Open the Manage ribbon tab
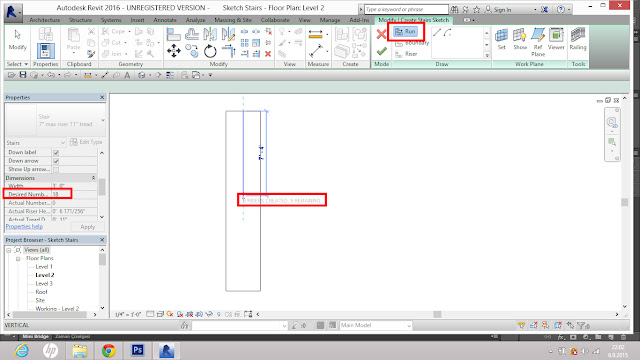 tap(330, 20)
